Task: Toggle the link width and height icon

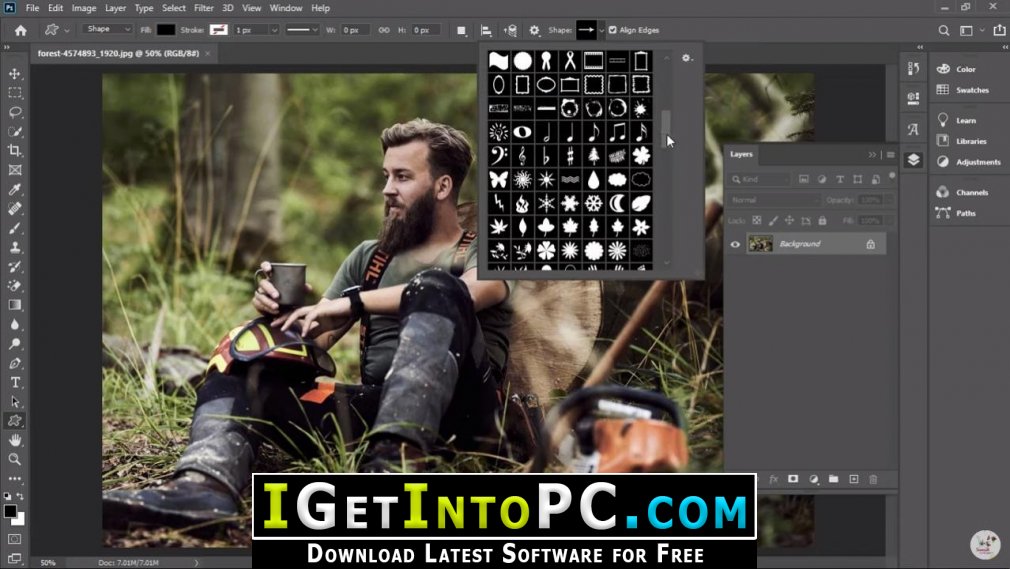Action: (384, 30)
